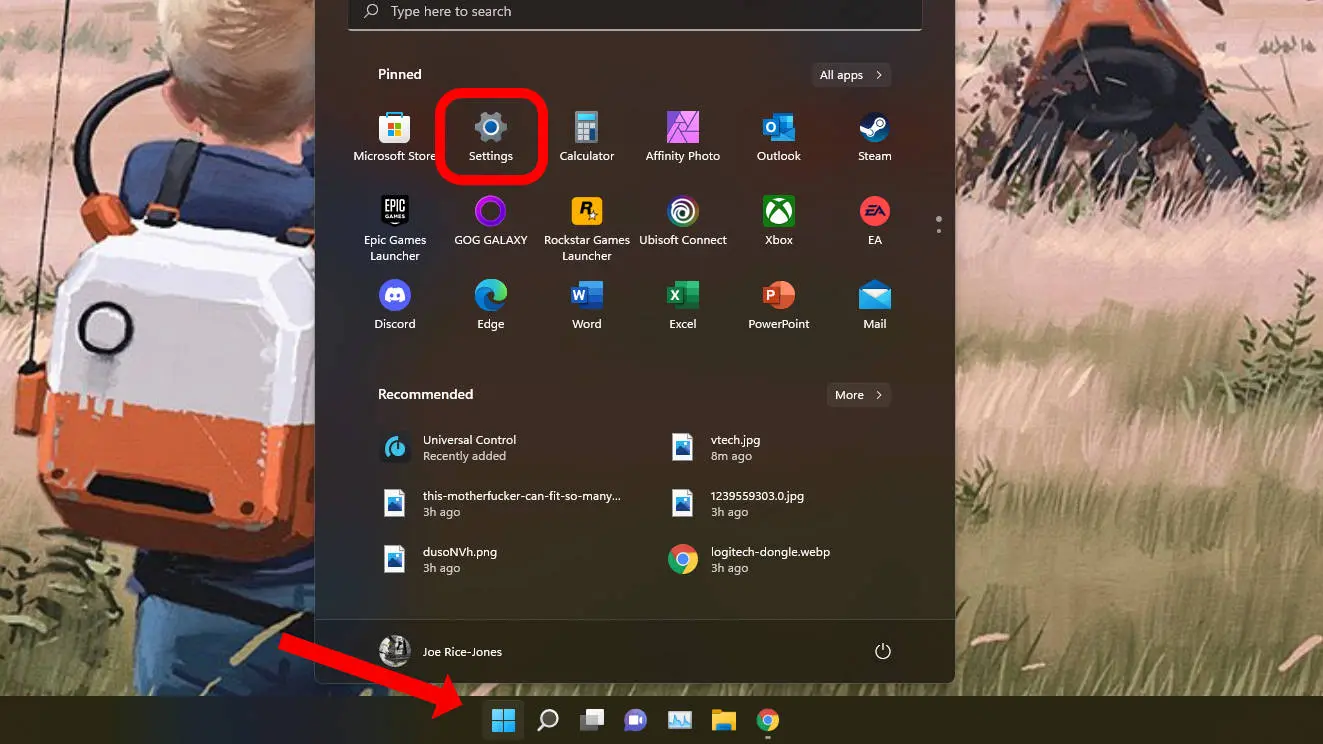Open the Settings app
The width and height of the screenshot is (1323, 744).
point(490,137)
